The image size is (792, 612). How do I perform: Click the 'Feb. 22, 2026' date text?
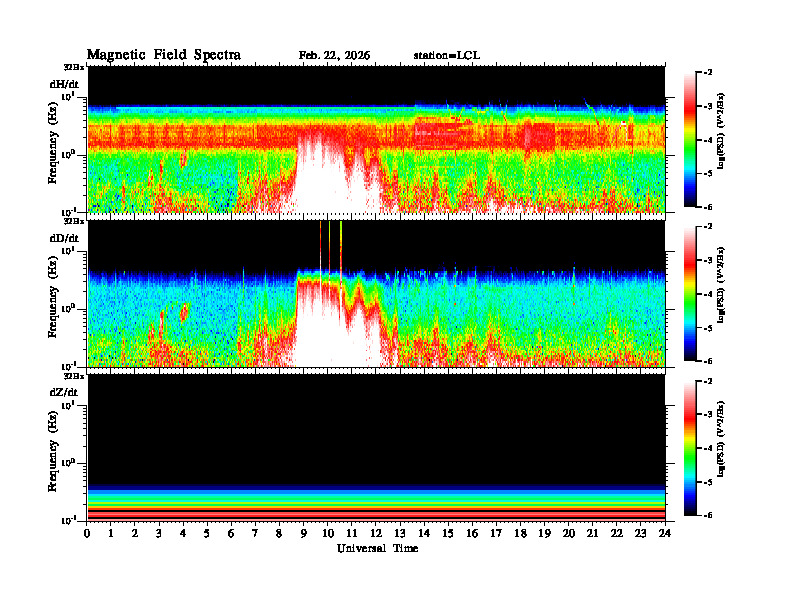334,55
